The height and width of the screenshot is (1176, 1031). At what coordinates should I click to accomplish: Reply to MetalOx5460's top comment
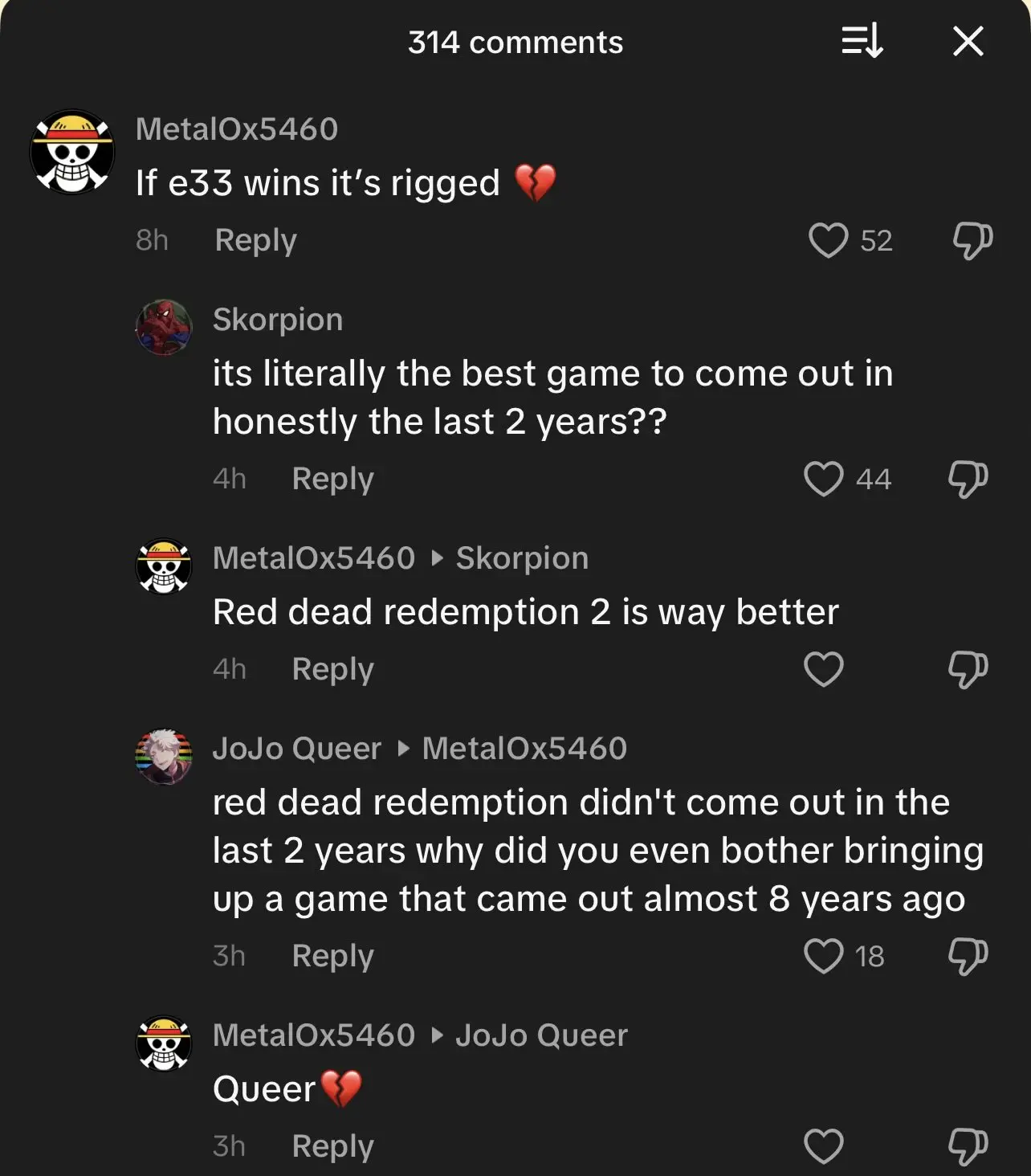click(255, 240)
